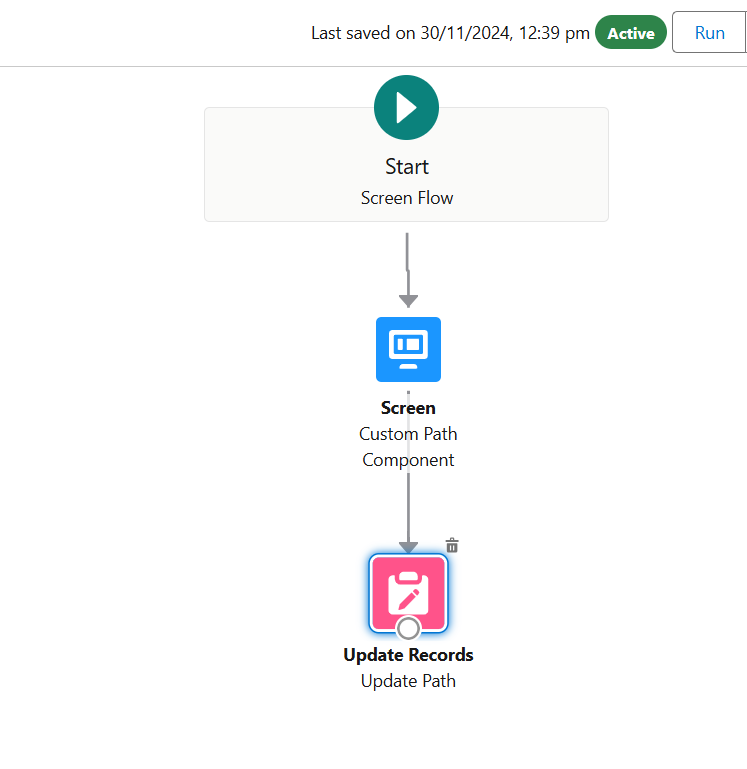Delete the Update Records element via trash icon

point(452,545)
